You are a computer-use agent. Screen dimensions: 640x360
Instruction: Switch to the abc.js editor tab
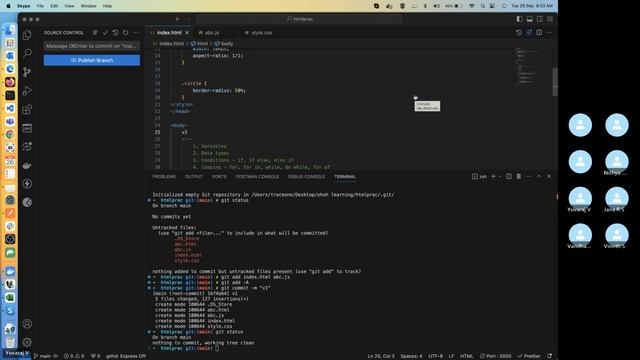coord(211,33)
